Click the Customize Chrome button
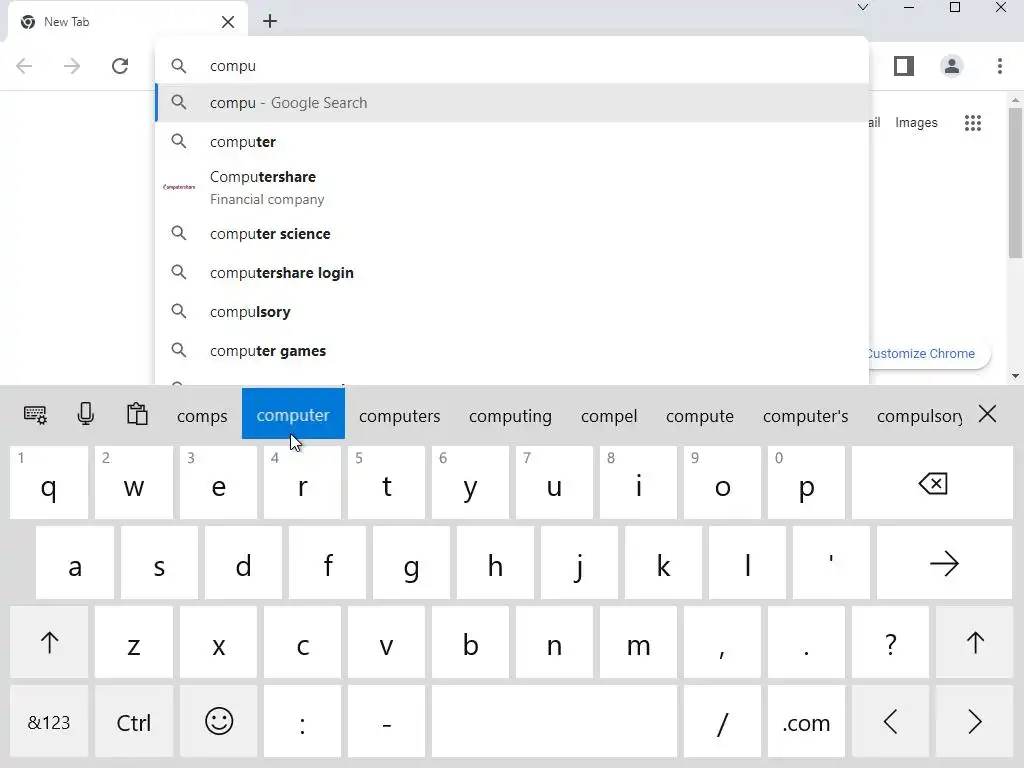This screenshot has width=1024, height=768. tap(927, 353)
